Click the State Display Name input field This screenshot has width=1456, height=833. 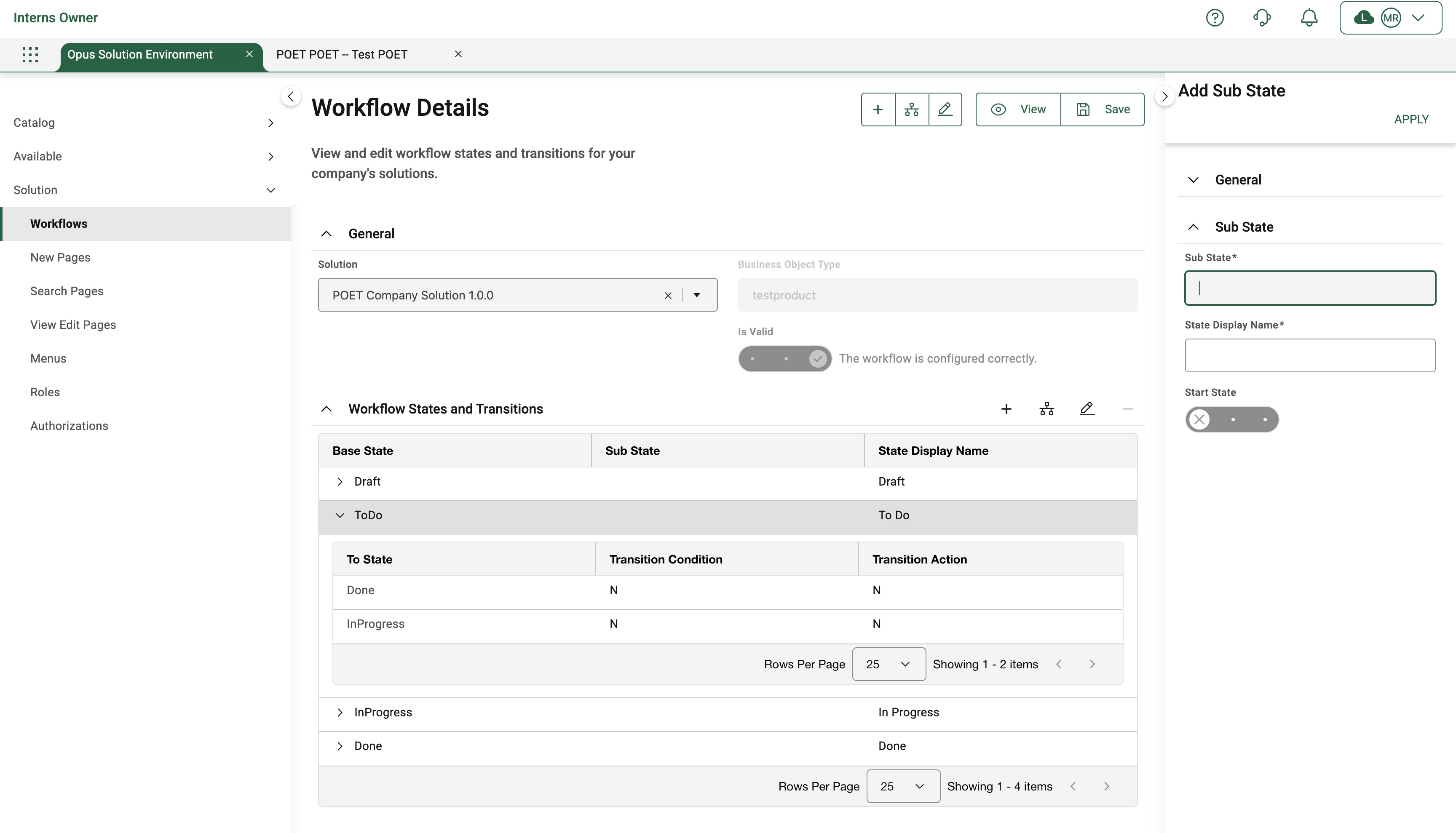[x=1310, y=355]
